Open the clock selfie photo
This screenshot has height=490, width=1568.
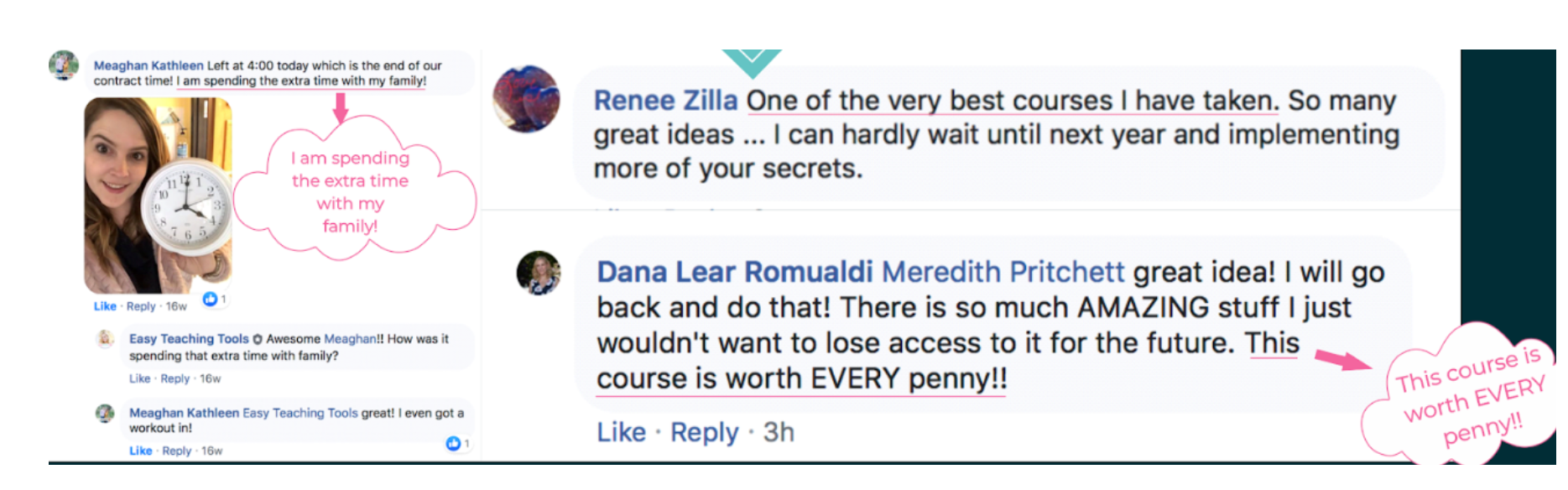(x=158, y=195)
